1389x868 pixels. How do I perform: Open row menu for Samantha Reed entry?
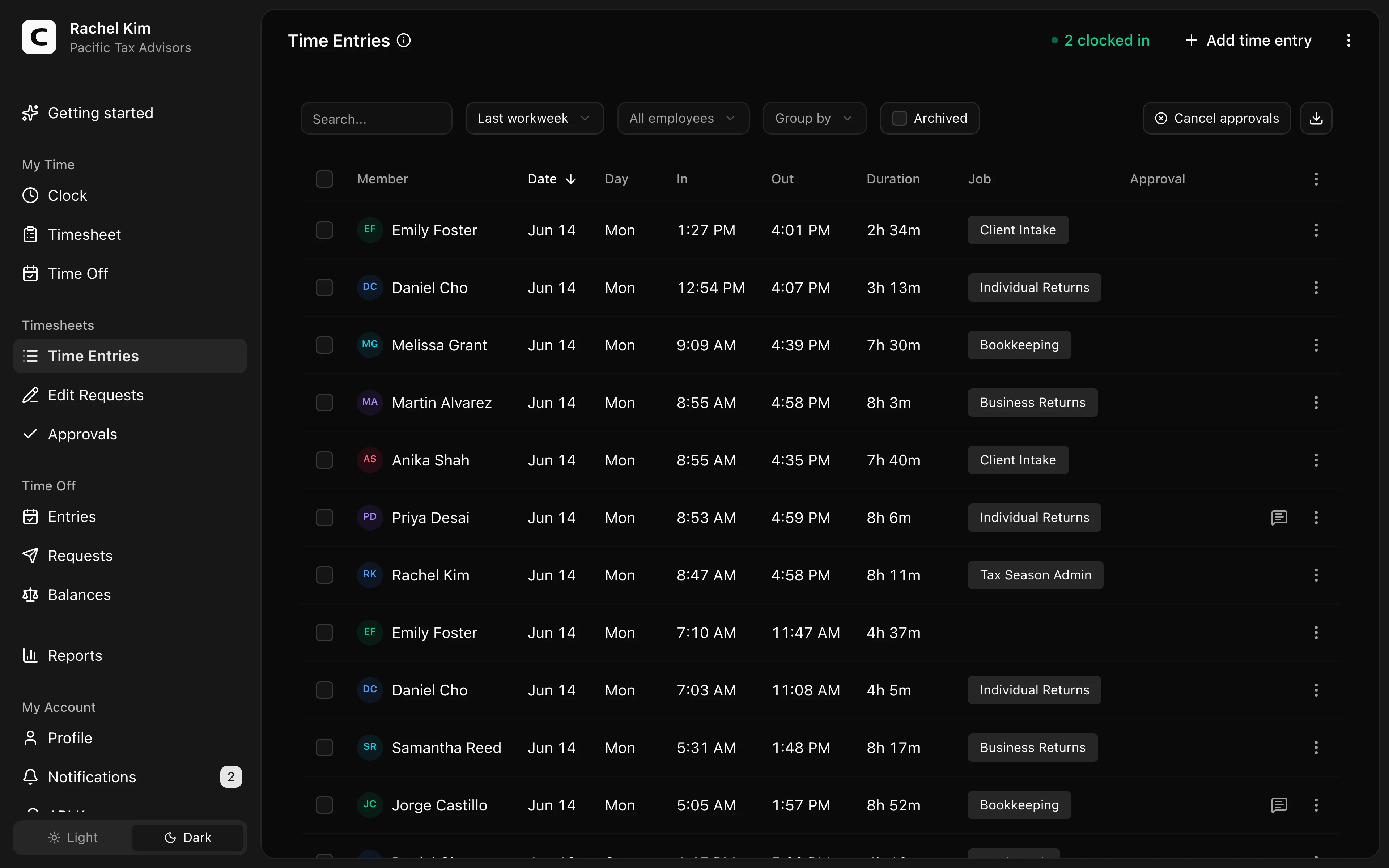1316,748
